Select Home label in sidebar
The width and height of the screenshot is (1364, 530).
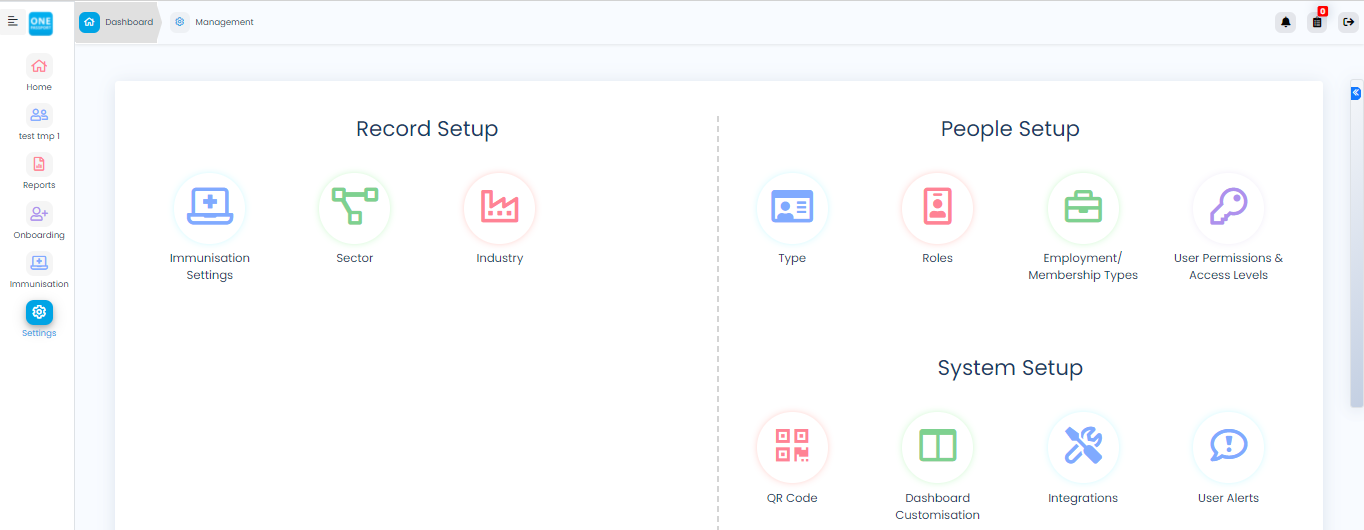pos(39,87)
